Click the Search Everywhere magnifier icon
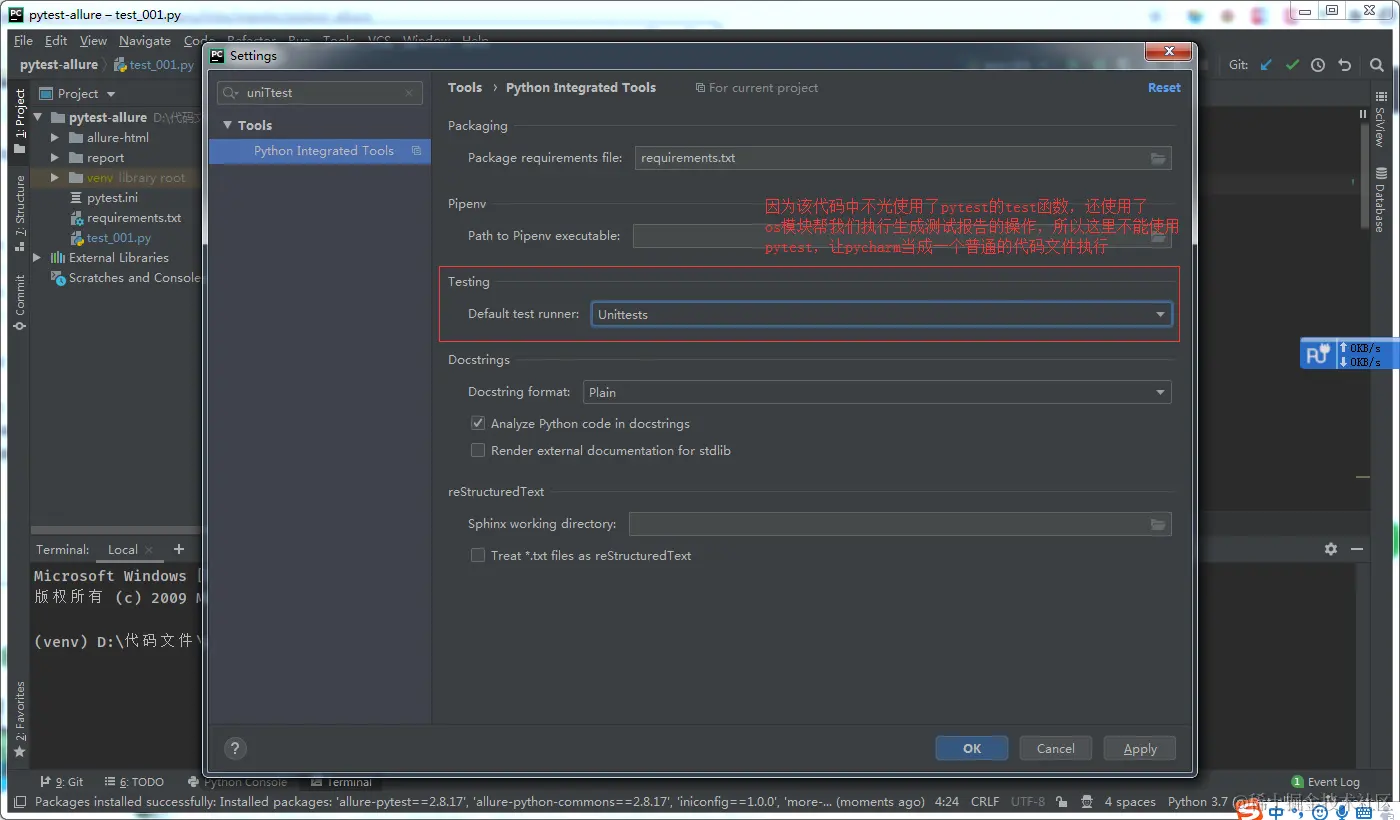This screenshot has height=820, width=1400. [x=1377, y=65]
